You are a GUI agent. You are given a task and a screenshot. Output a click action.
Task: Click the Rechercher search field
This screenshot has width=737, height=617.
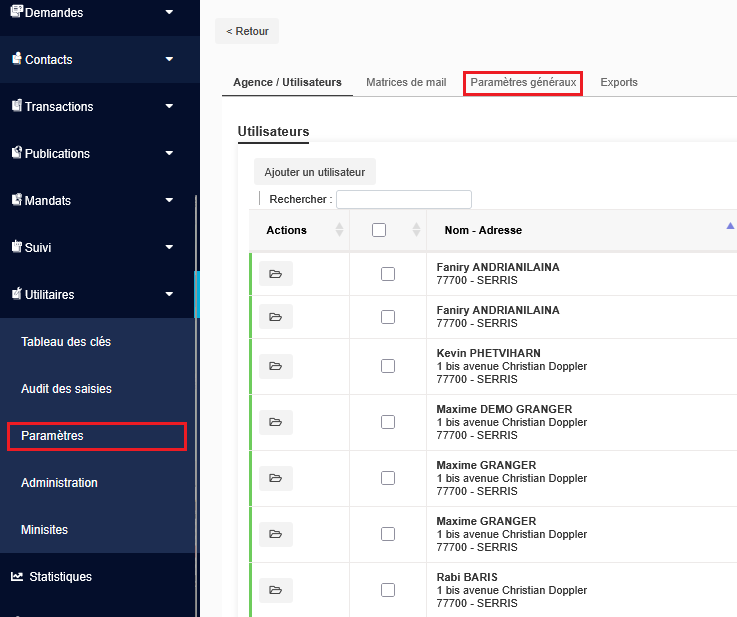coord(403,199)
